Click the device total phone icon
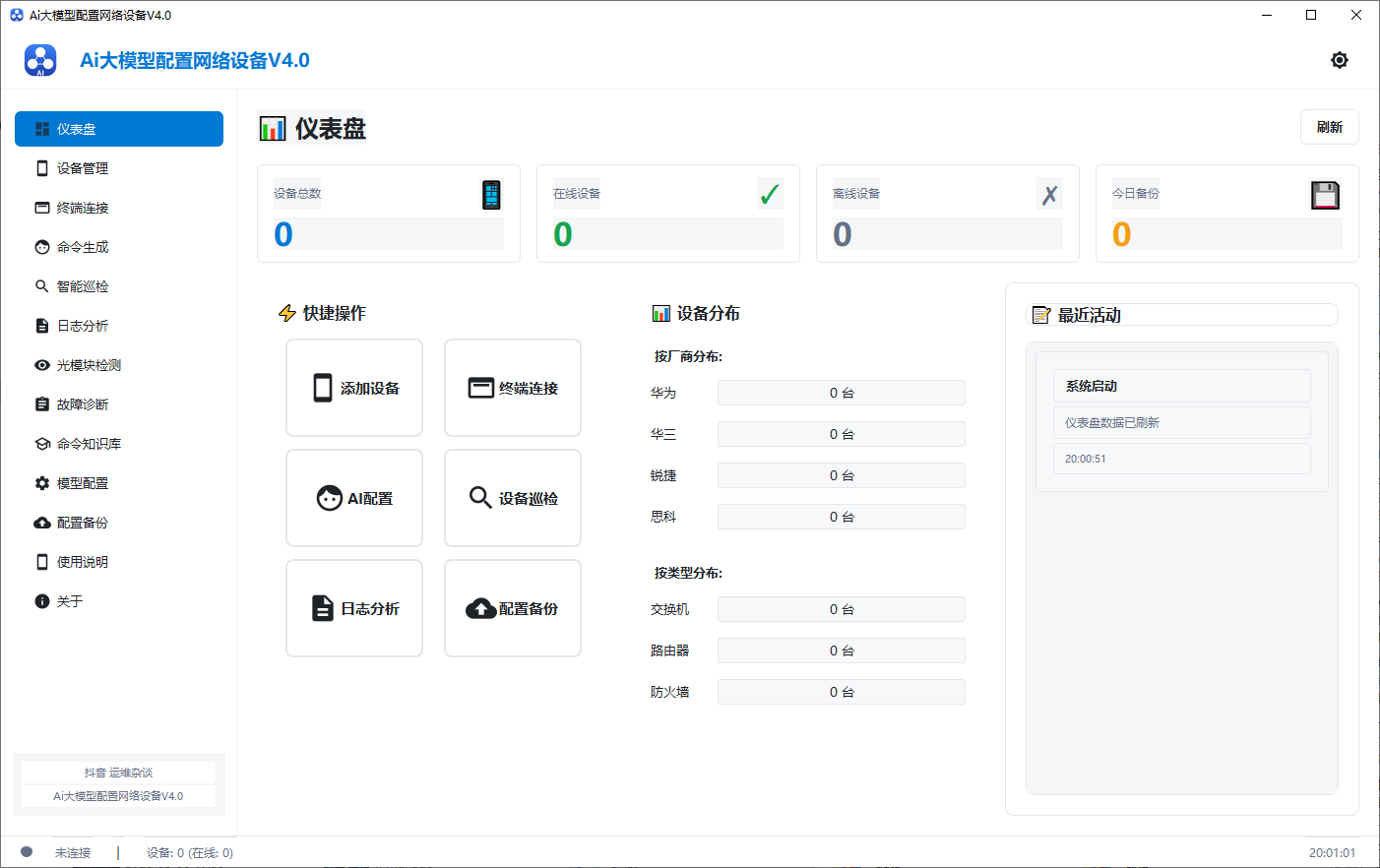Screen dimensions: 1380x868 pyautogui.click(x=491, y=195)
